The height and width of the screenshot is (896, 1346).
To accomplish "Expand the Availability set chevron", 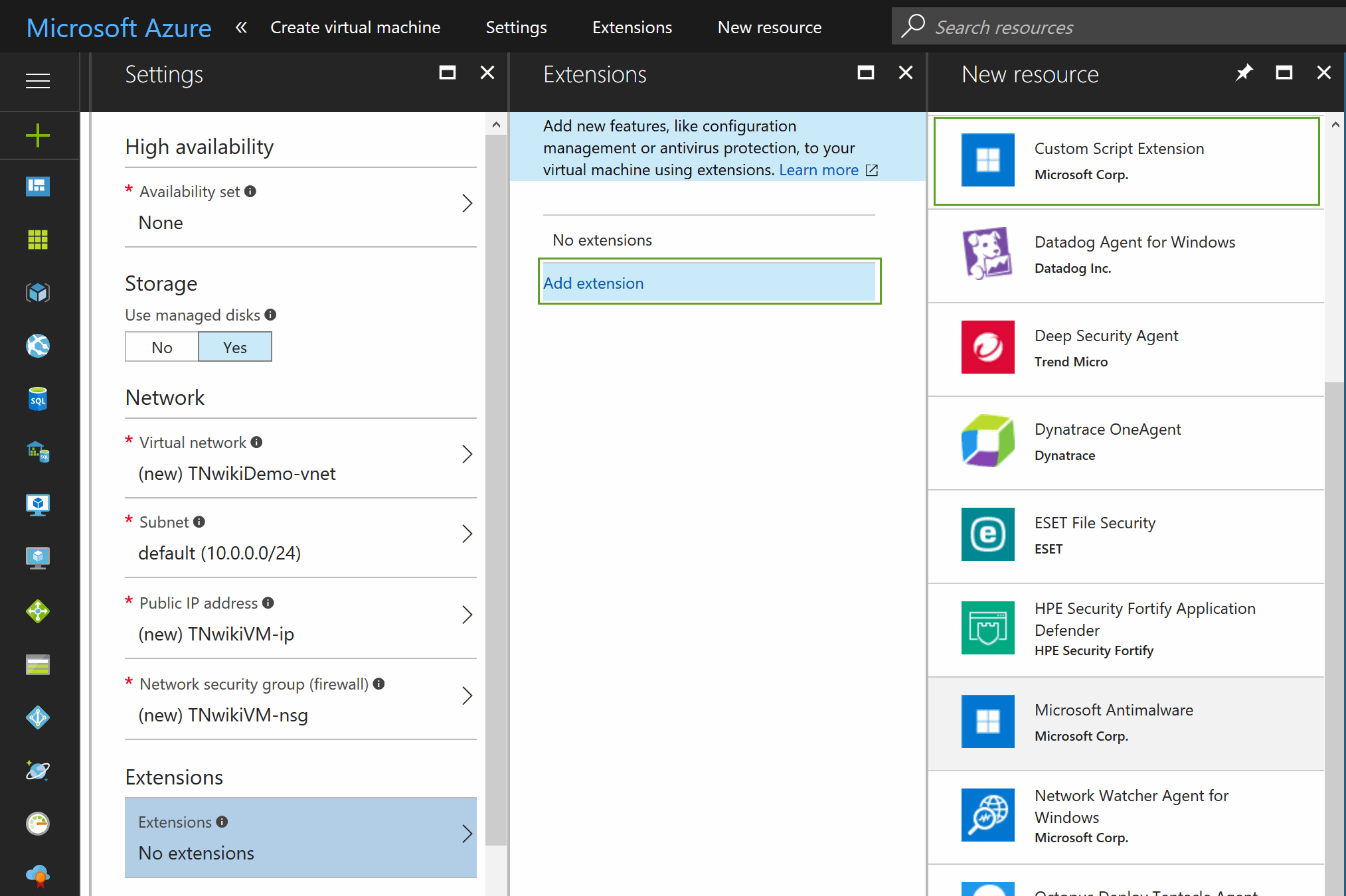I will [467, 203].
